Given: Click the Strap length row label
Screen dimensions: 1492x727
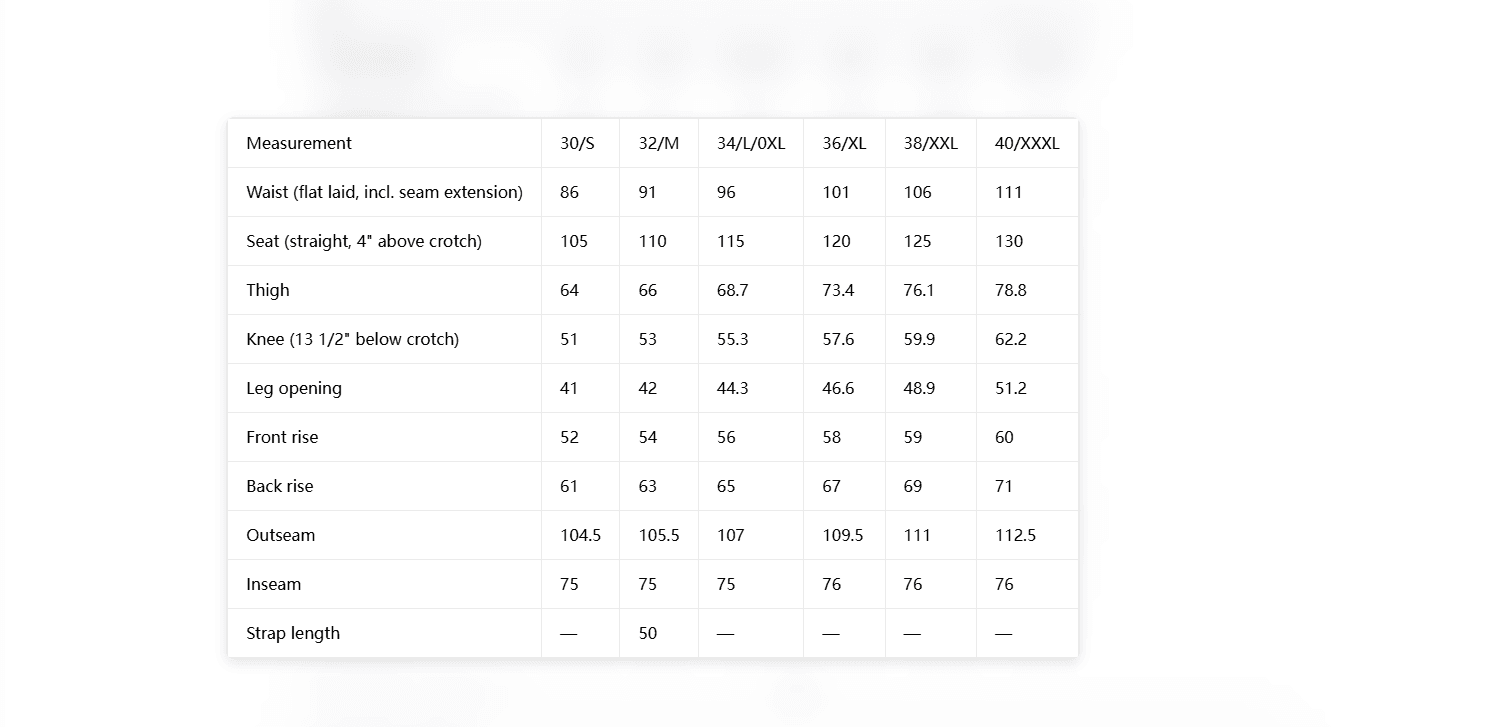Looking at the screenshot, I should pyautogui.click(x=293, y=633).
